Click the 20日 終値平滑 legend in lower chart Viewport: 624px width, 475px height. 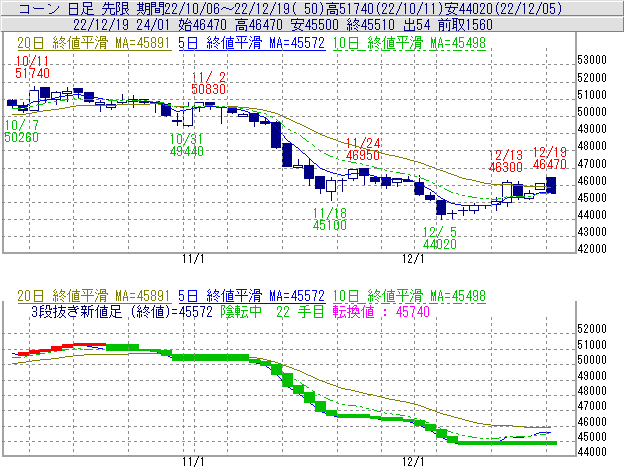[x=94, y=296]
